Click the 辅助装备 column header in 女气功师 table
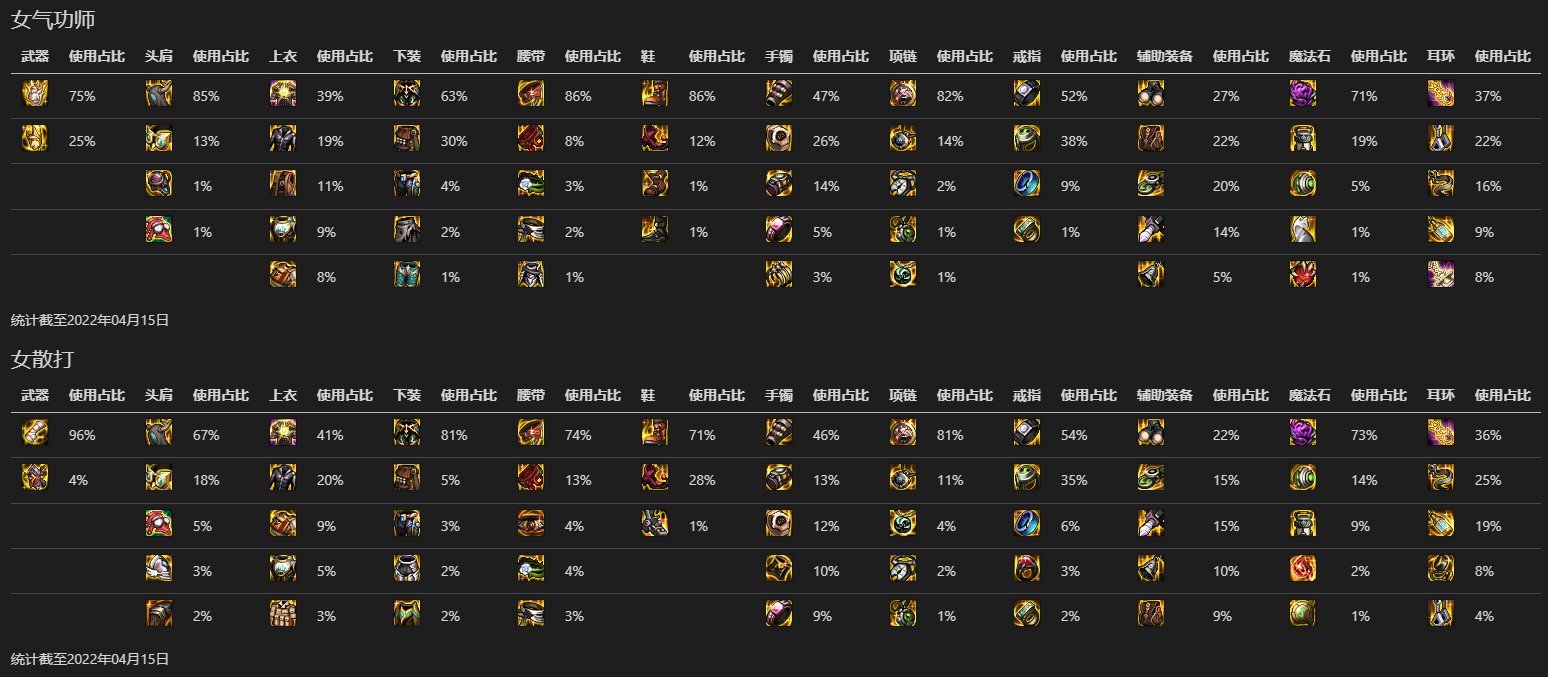Screen dimensions: 1548x677 pos(1164,57)
